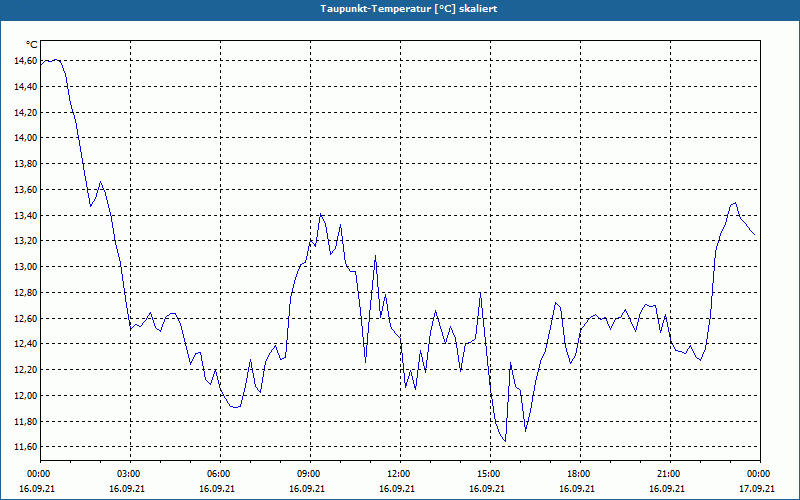Click the 00:00 time label above 16.09.21

point(38,474)
